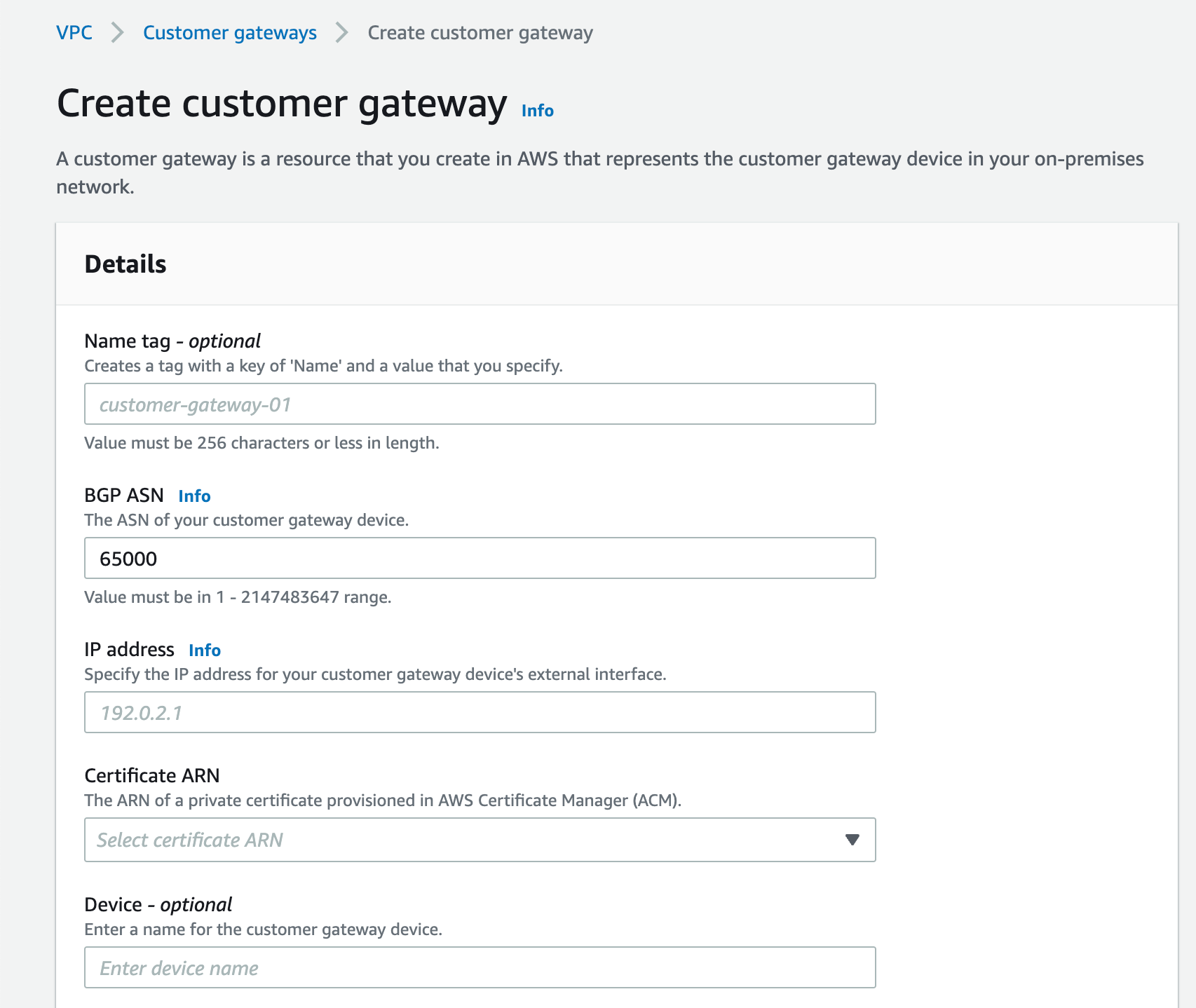This screenshot has height=1008, width=1196.
Task: Click the current 'Create customer gateway' breadcrumb
Action: pyautogui.click(x=480, y=33)
